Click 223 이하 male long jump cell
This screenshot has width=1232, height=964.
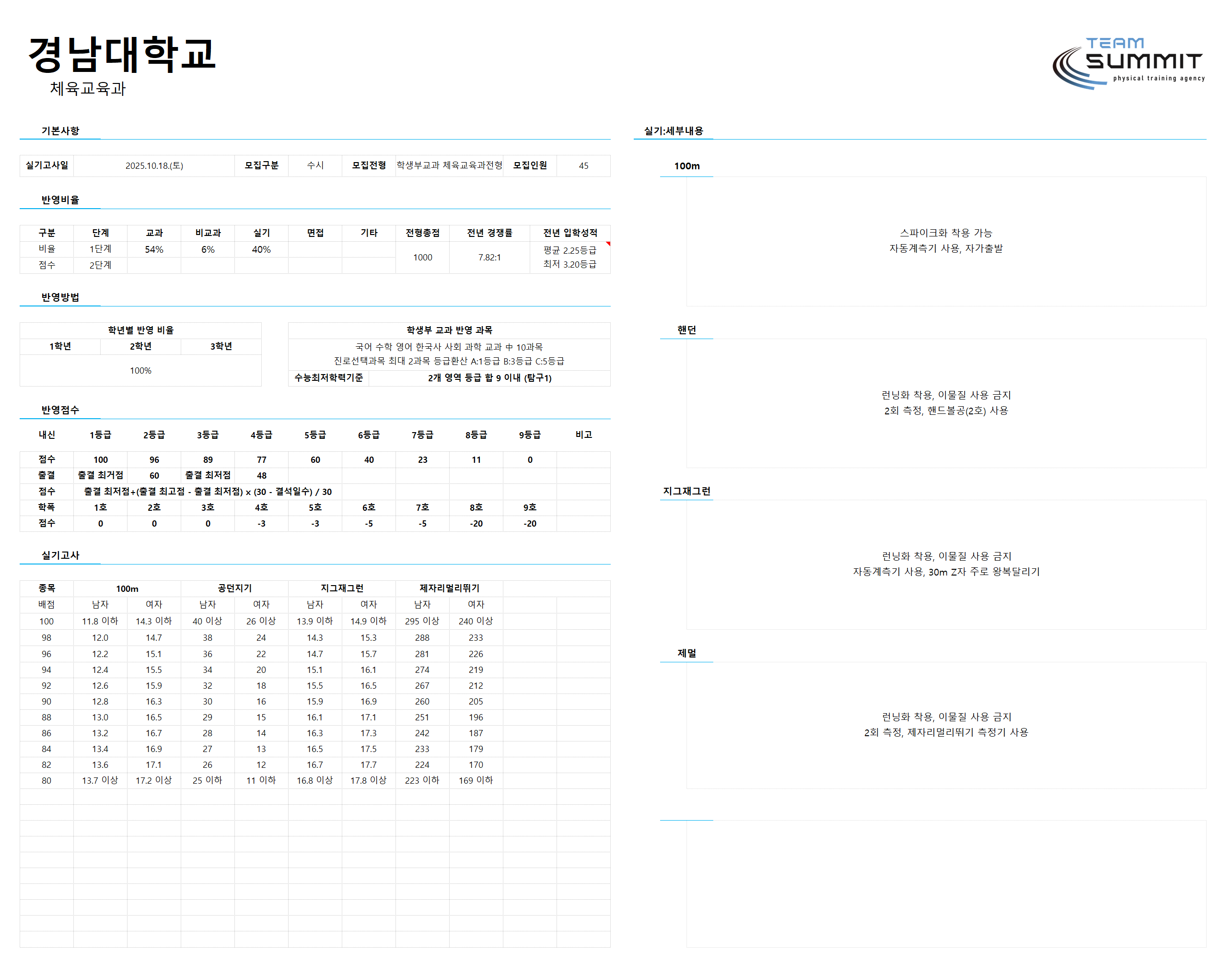(422, 780)
